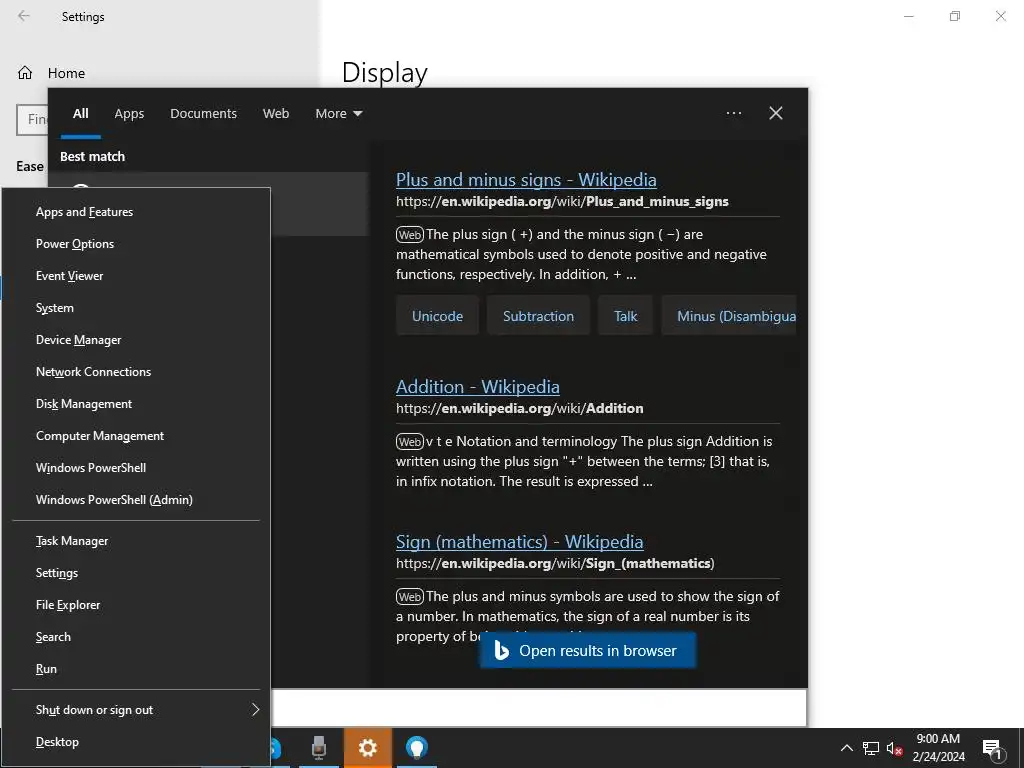Switch to the Web search tab
The image size is (1024, 768).
276,114
